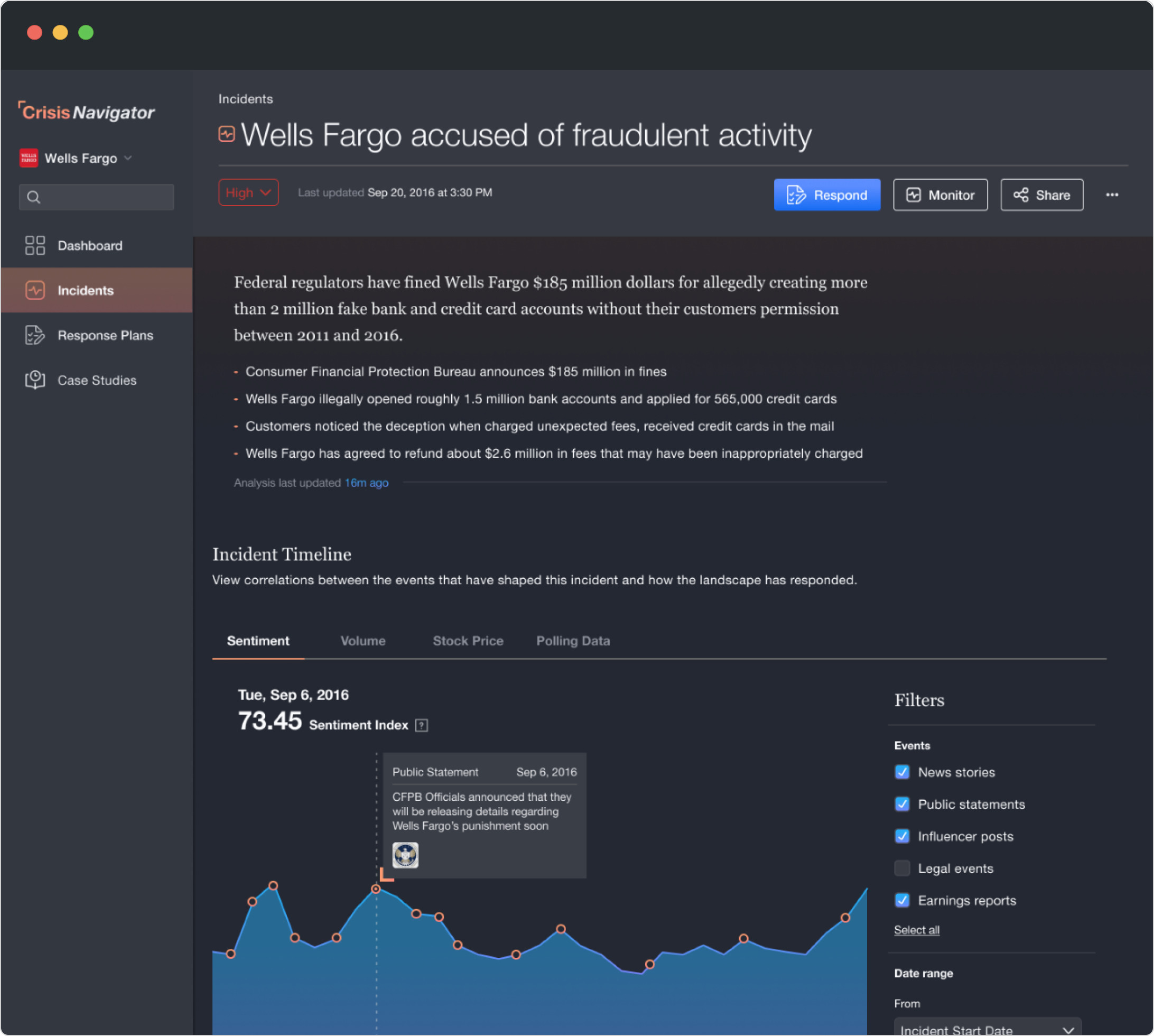Uncheck the News stories filter
1154x1036 pixels.
pos(902,772)
